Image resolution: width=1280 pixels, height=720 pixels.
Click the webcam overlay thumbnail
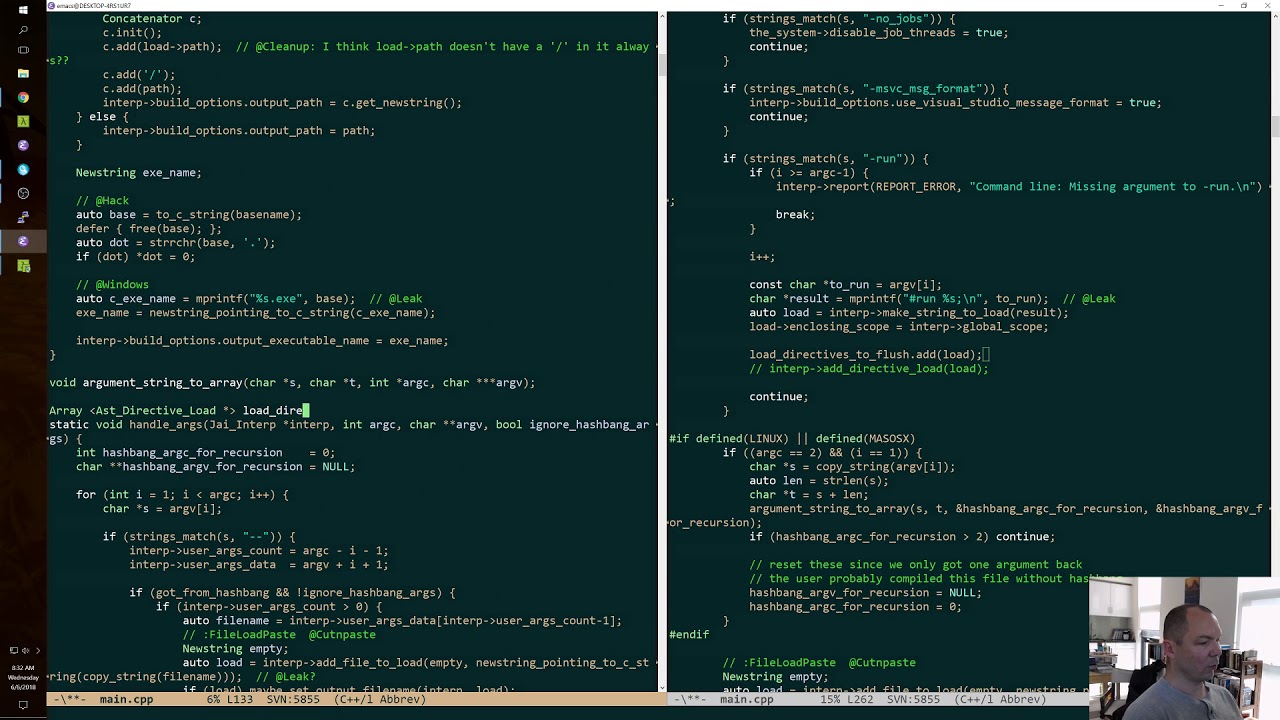(x=1184, y=649)
